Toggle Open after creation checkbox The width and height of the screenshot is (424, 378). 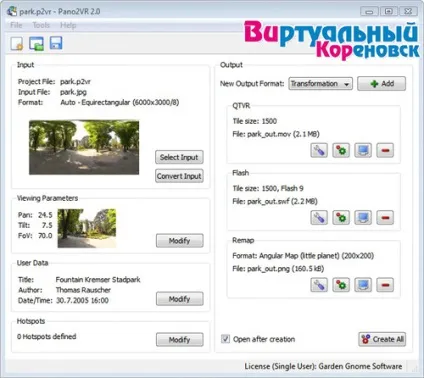click(x=225, y=339)
